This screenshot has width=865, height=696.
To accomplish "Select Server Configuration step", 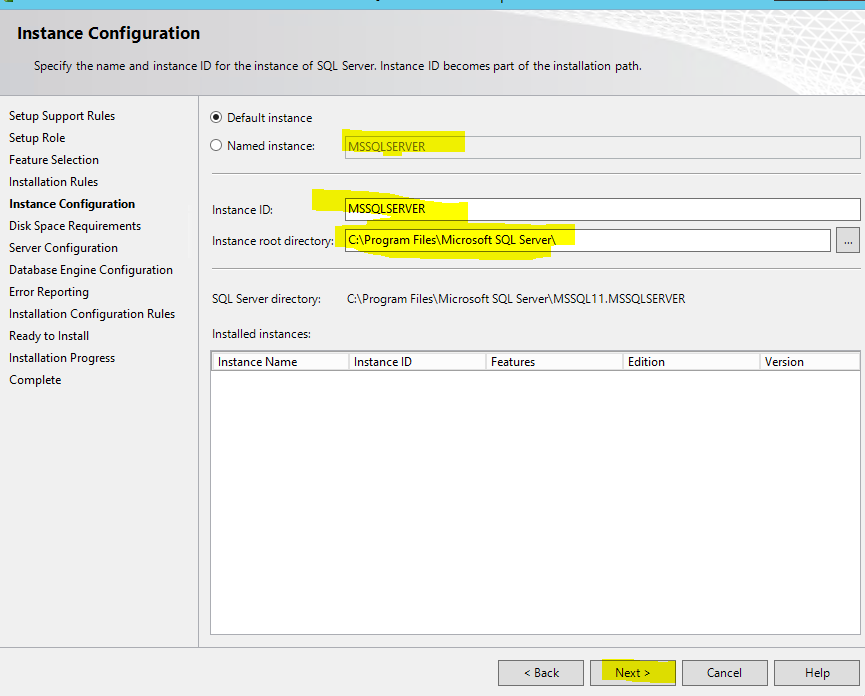I will click(x=63, y=248).
